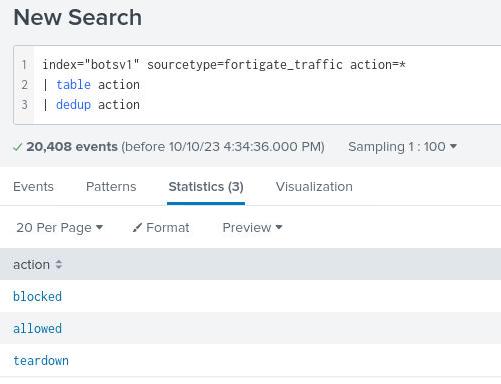Open the Sampling 1 : 100 dropdown

pos(402,147)
